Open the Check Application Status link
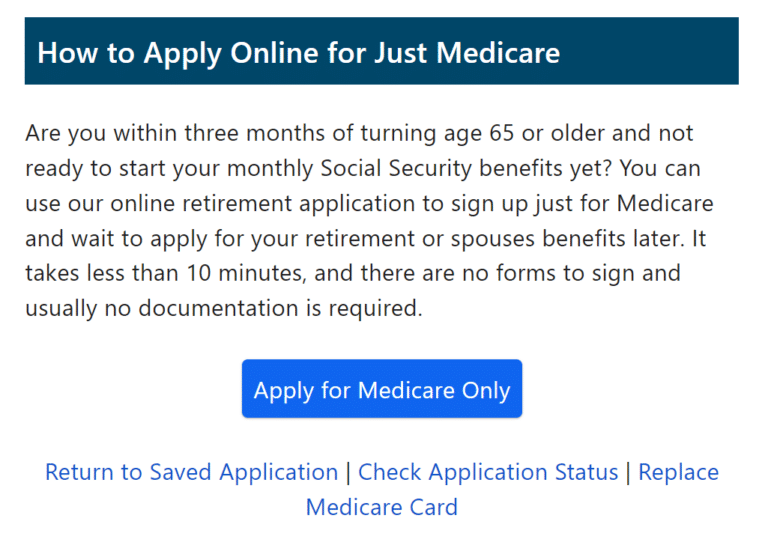This screenshot has height=542, width=768. pos(488,472)
